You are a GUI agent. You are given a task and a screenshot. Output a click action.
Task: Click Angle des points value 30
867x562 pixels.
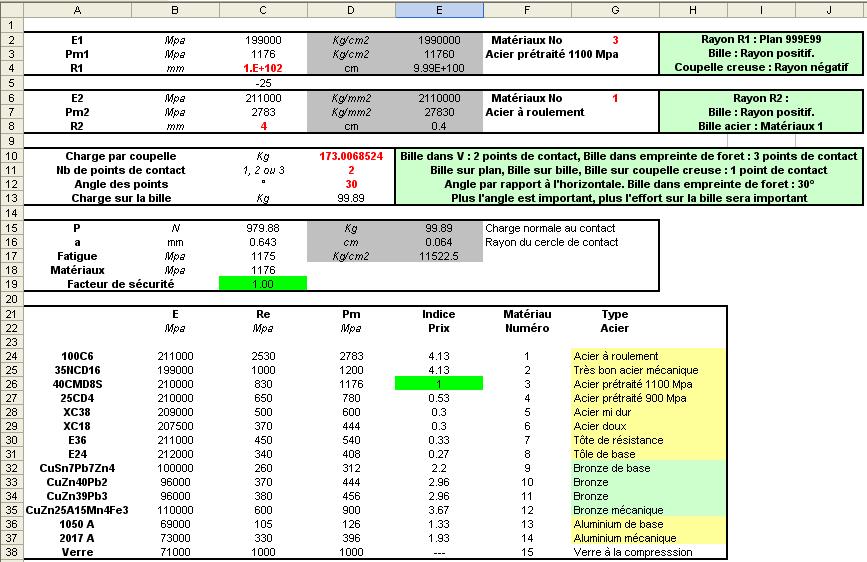point(351,184)
